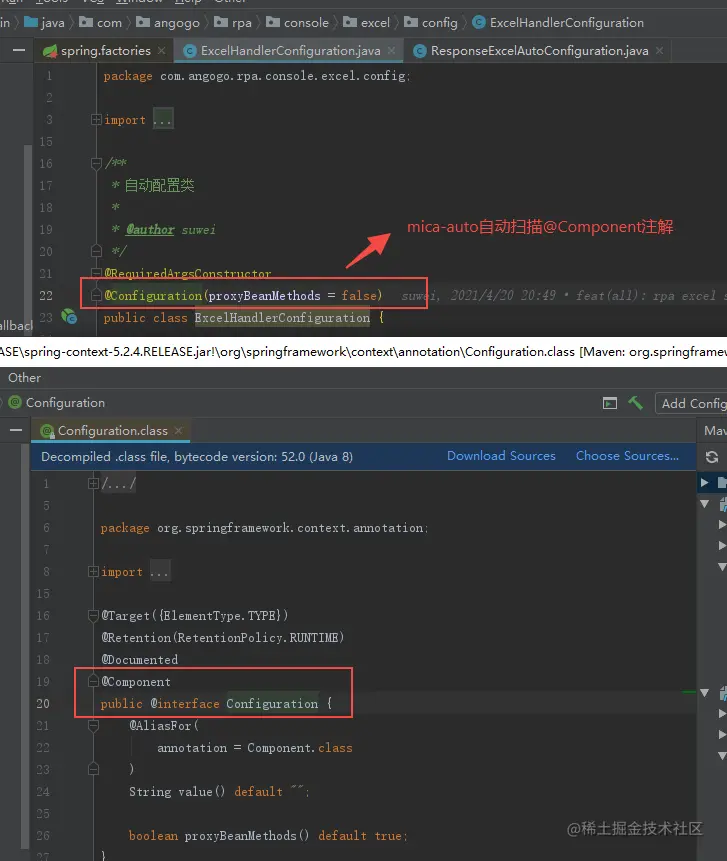Click Add Configuration button
This screenshot has height=861, width=727.
click(692, 403)
